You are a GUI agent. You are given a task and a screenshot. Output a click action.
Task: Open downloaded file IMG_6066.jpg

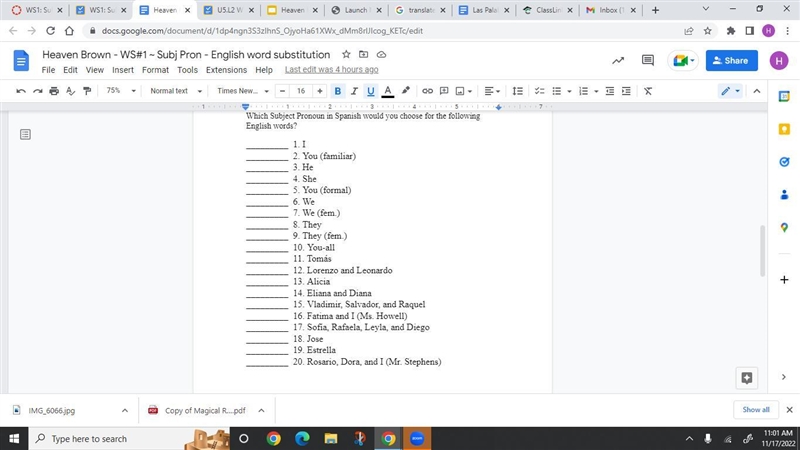pos(52,410)
